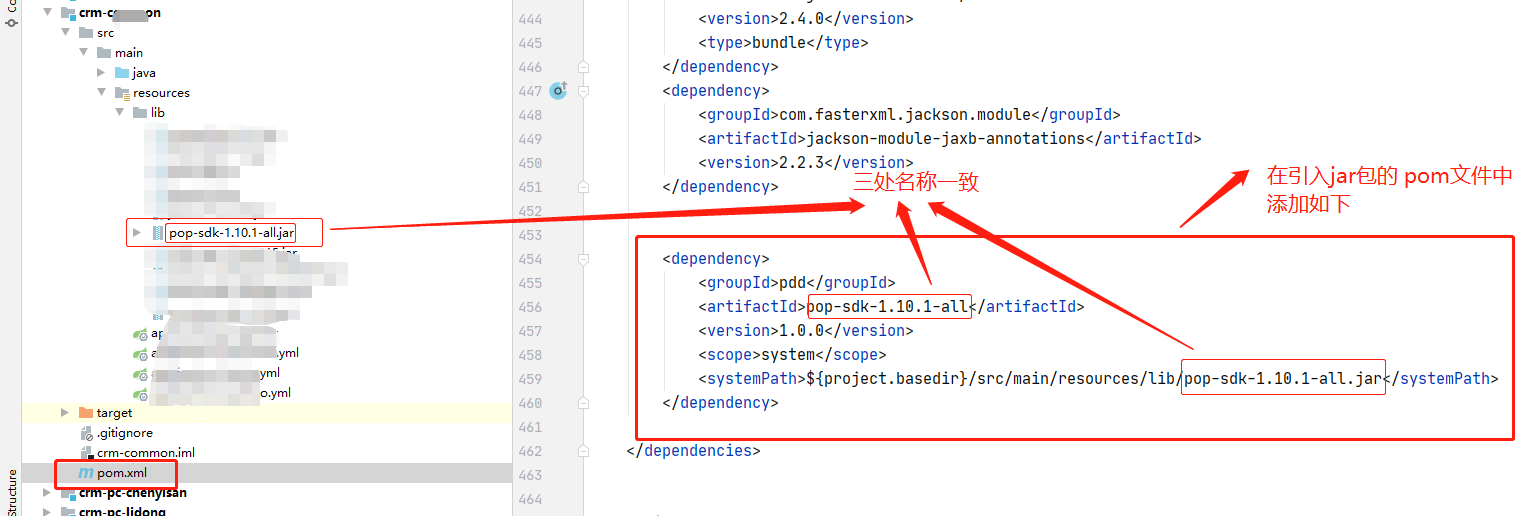Click the crm-common.iml file icon

pos(87,453)
